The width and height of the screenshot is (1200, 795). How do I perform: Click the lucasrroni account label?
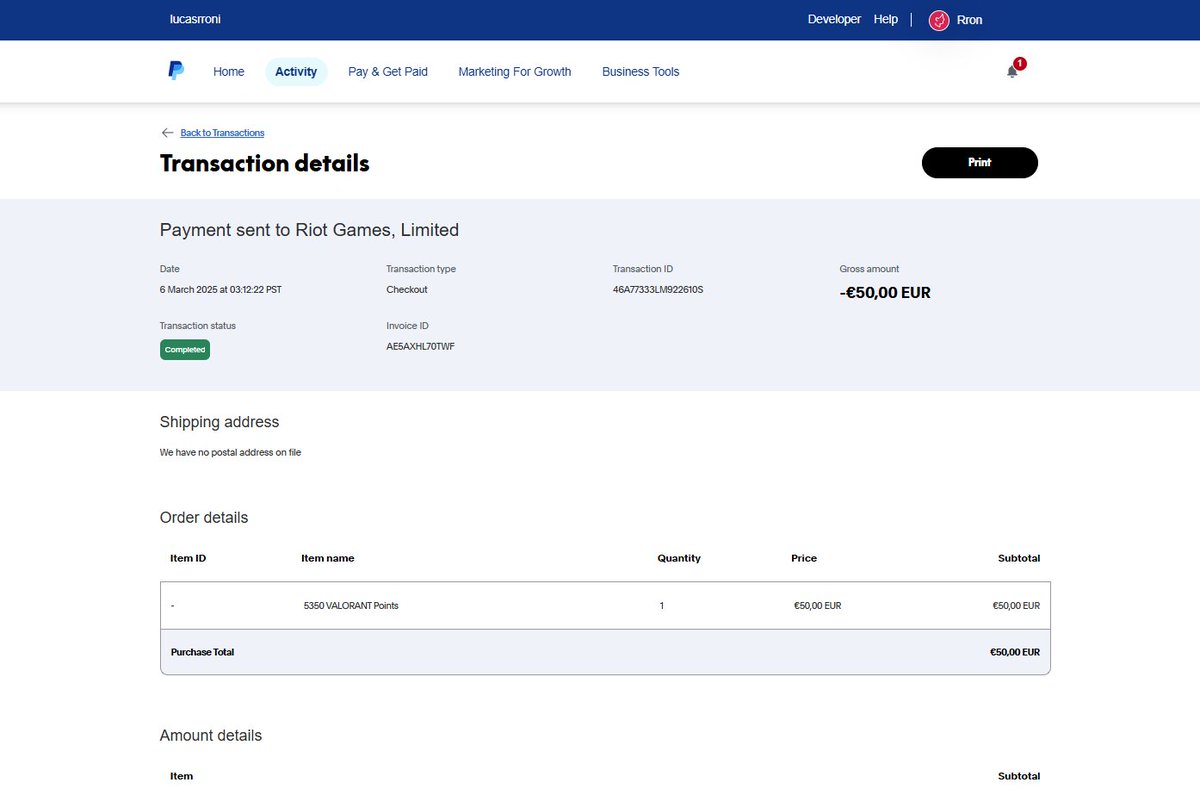(x=196, y=19)
